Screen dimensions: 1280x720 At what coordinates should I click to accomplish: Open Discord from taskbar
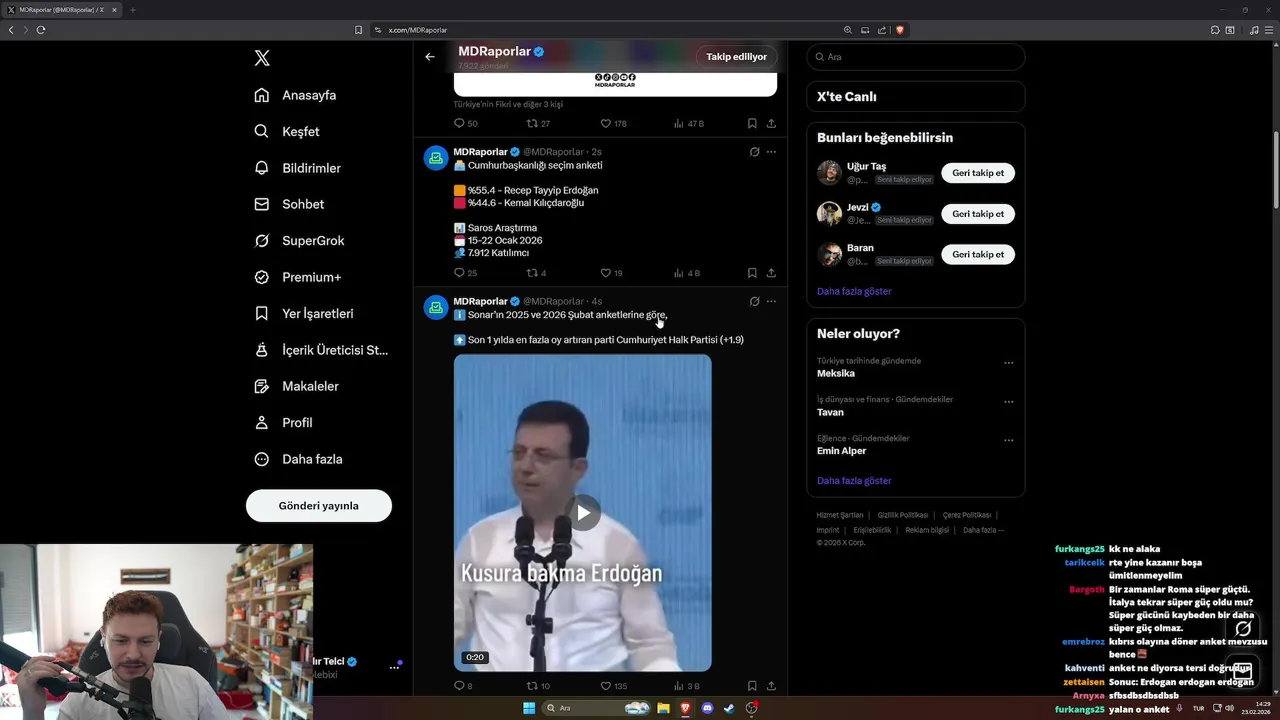click(707, 708)
